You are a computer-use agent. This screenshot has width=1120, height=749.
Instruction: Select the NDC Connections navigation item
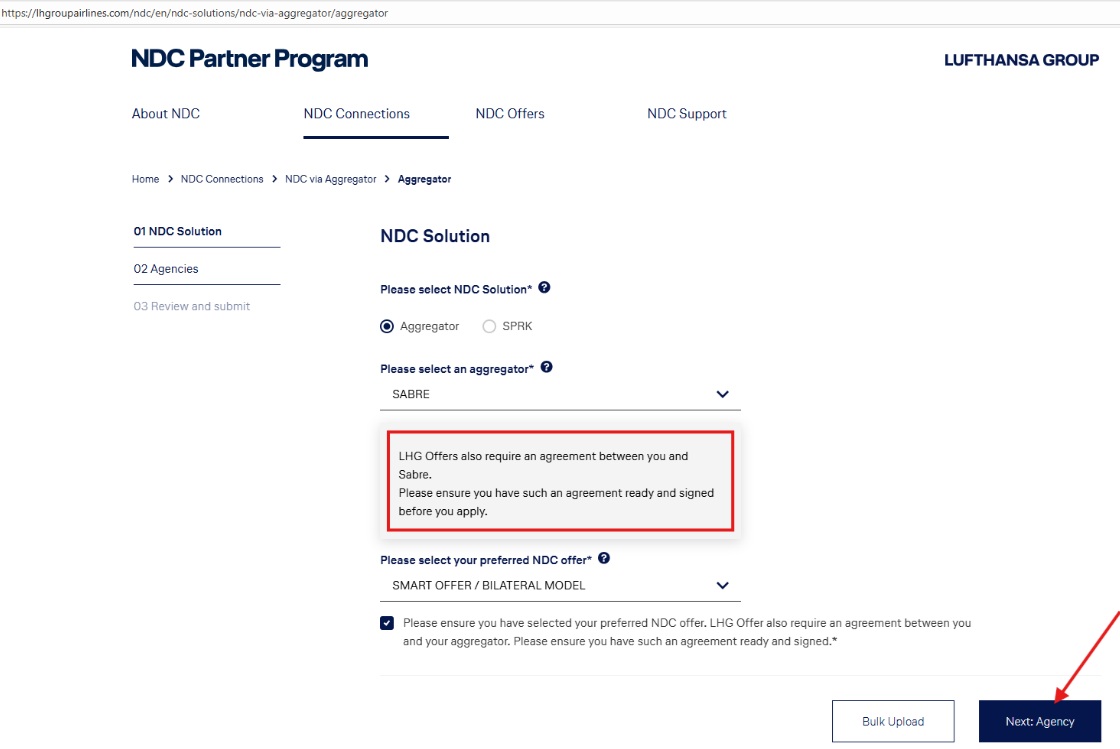356,113
